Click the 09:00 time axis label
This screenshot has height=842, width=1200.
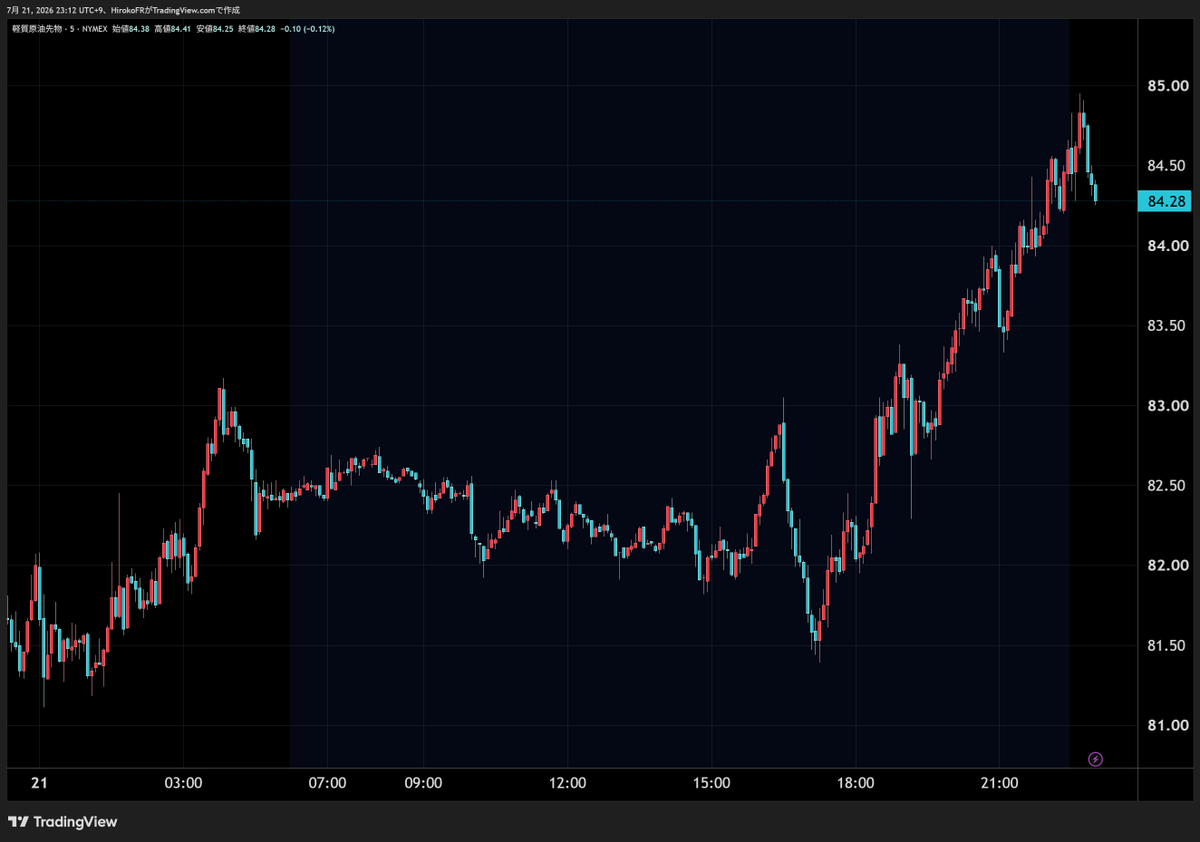[x=423, y=783]
